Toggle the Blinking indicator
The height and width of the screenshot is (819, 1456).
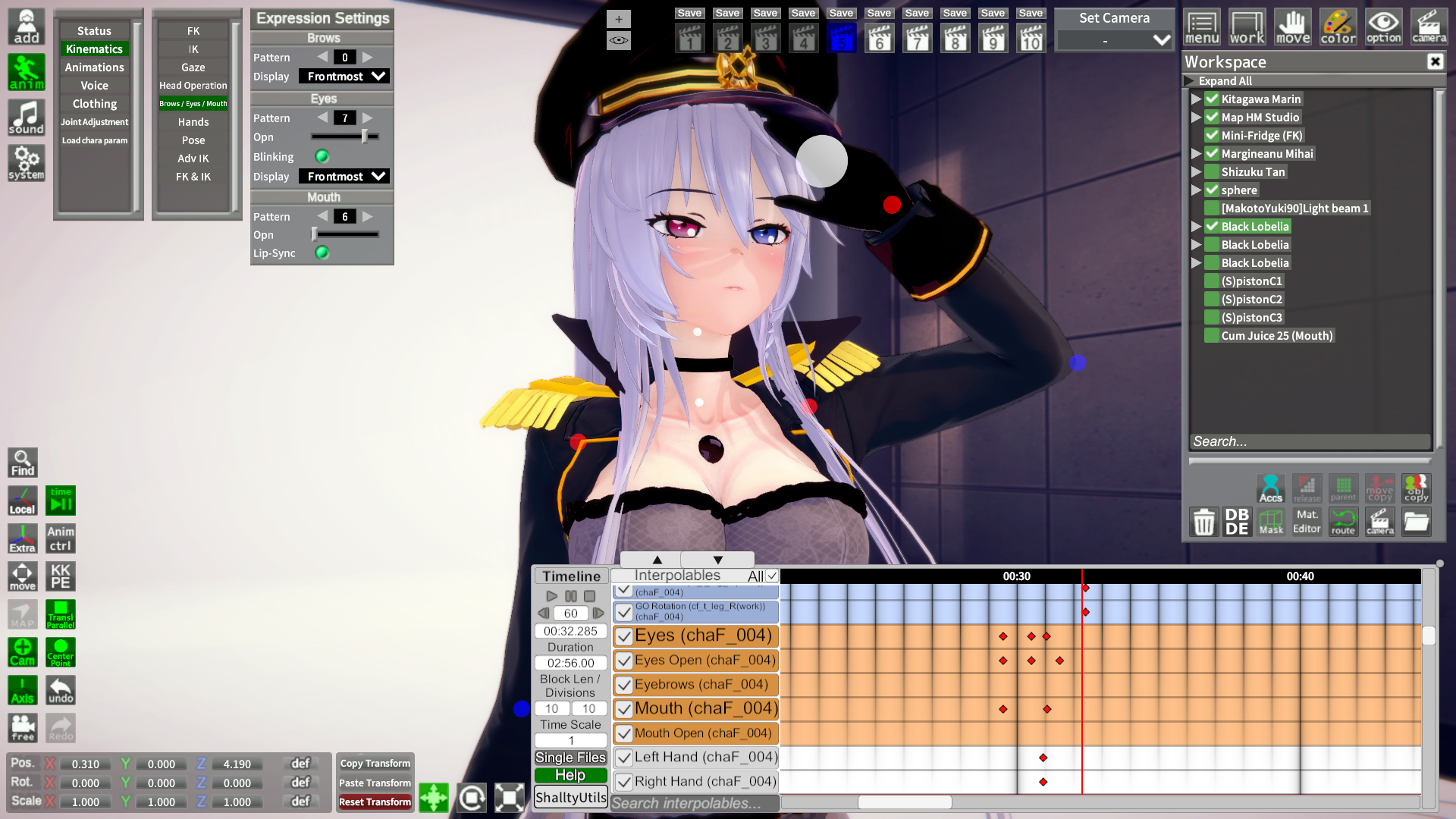[x=322, y=156]
